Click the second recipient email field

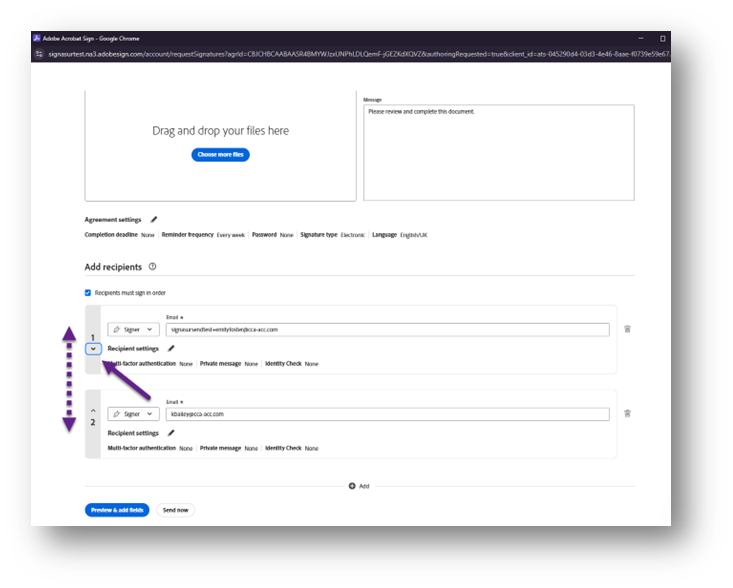(x=388, y=413)
